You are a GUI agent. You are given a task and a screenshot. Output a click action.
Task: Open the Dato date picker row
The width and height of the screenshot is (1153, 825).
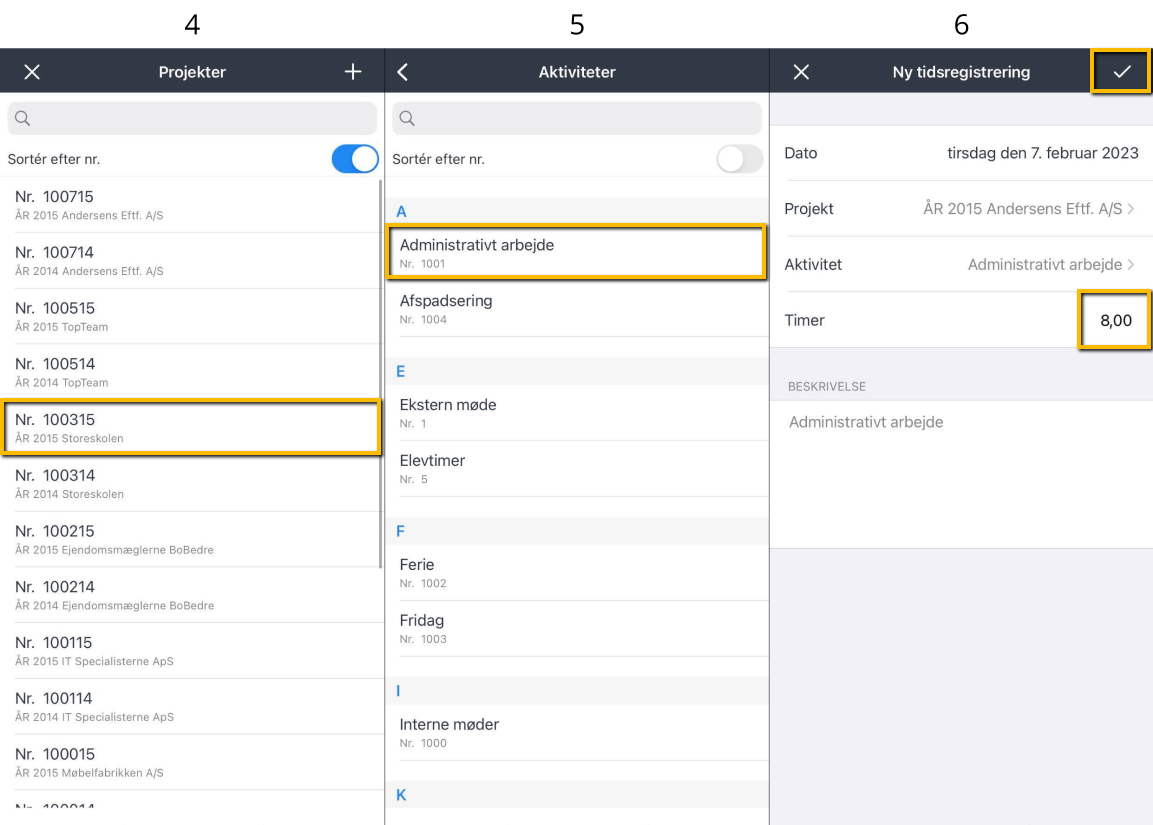[x=960, y=153]
